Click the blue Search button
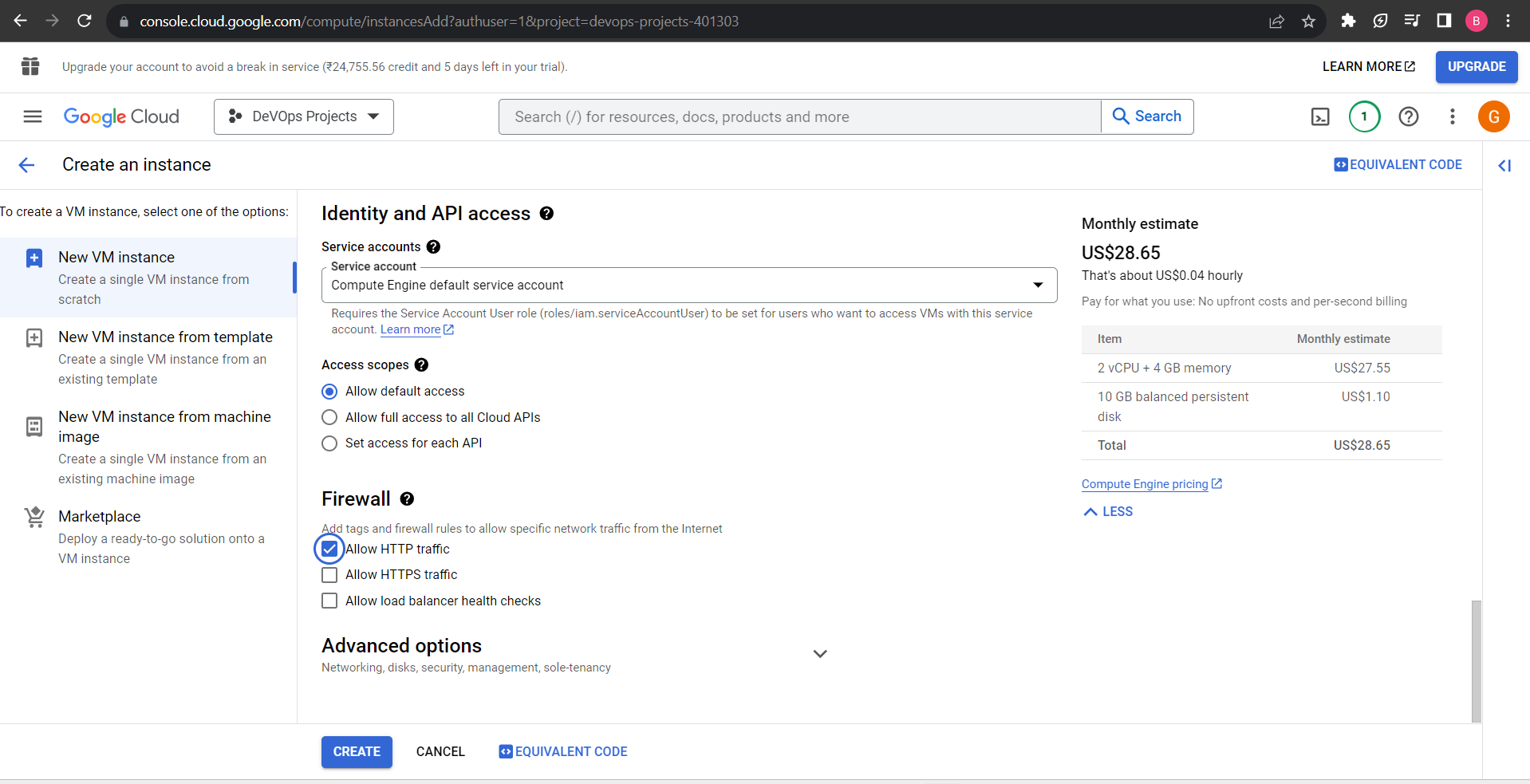Image resolution: width=1530 pixels, height=784 pixels. pos(1147,116)
